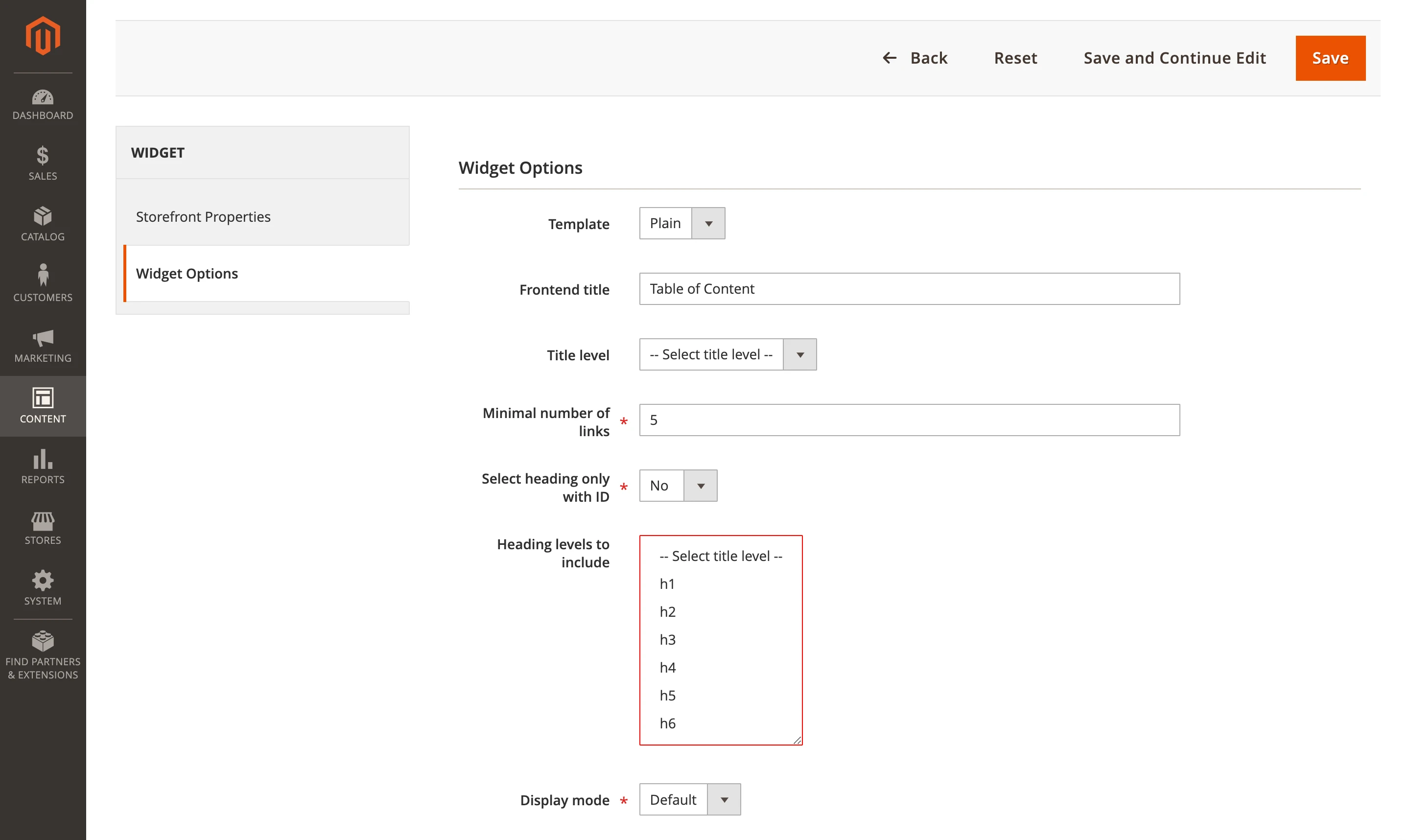Click into the Frontend title field
Screen dimensions: 1409x840
pos(909,289)
